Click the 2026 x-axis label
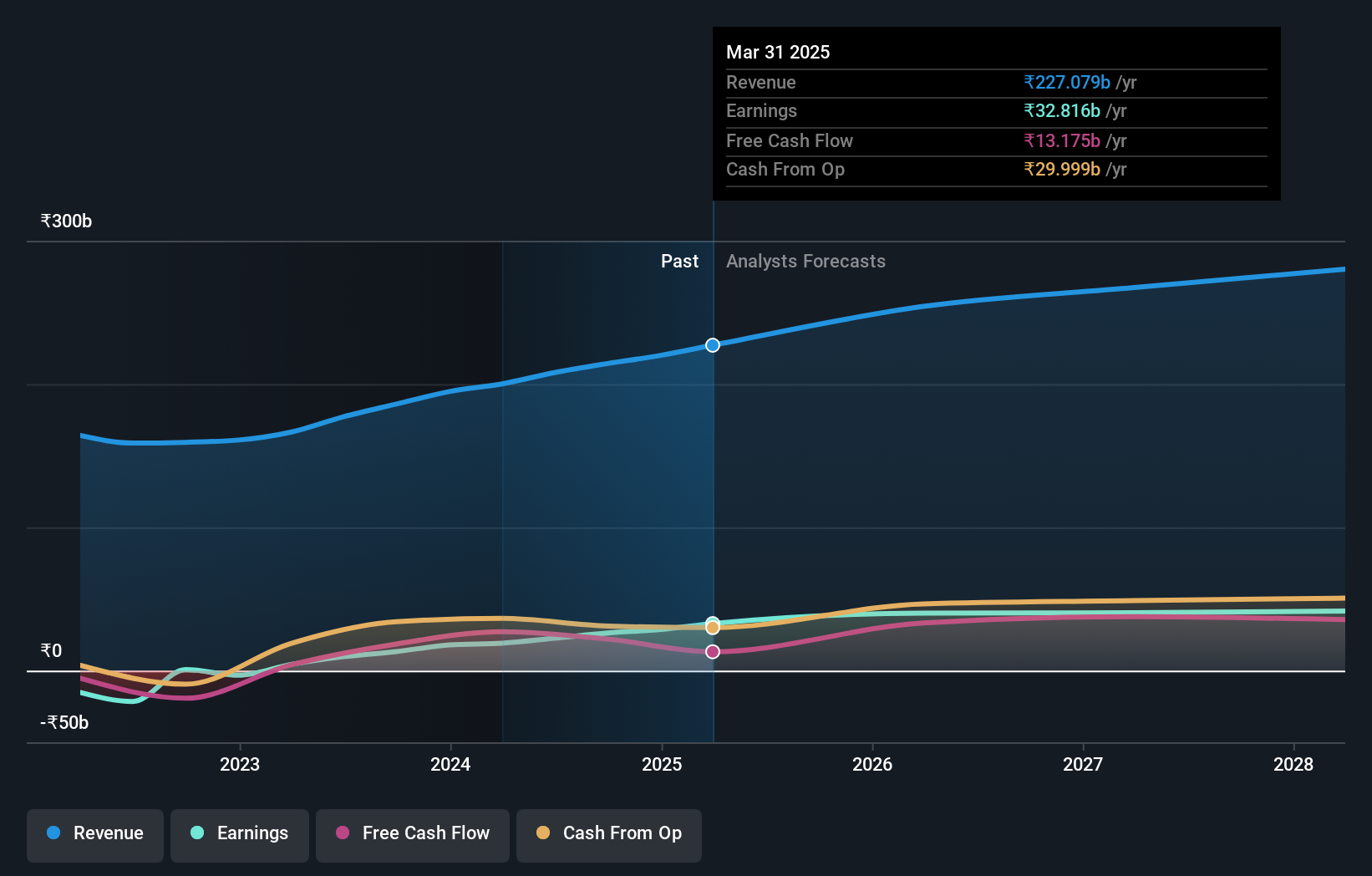The height and width of the screenshot is (876, 1372). pyautogui.click(x=872, y=764)
